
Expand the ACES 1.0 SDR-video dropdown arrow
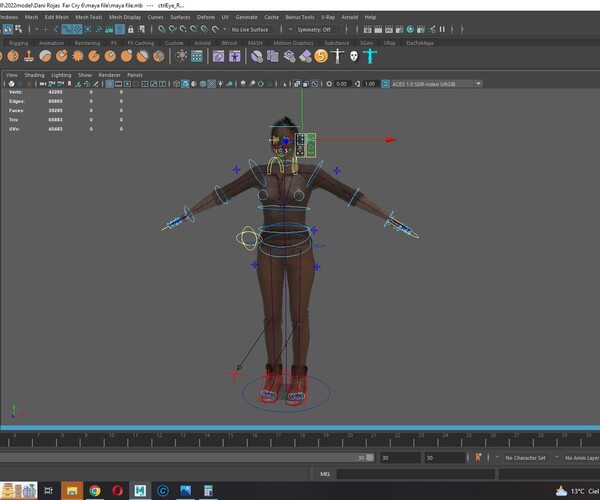(x=478, y=83)
